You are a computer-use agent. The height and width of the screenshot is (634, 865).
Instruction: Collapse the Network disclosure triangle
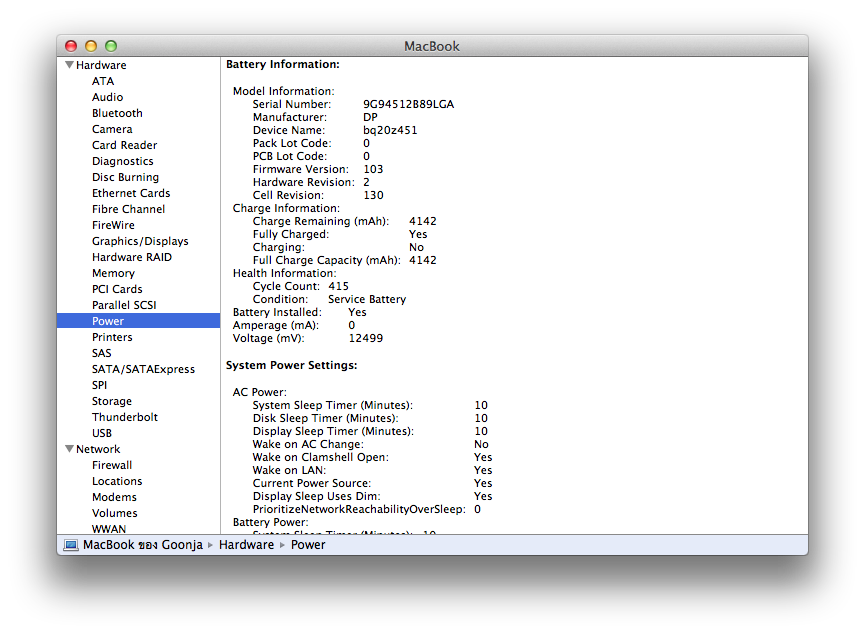click(x=69, y=448)
